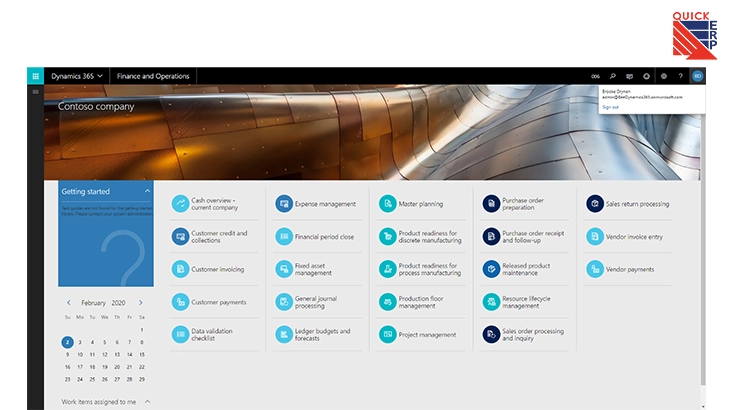Open Sales return processing icon
729x410 pixels.
595,204
